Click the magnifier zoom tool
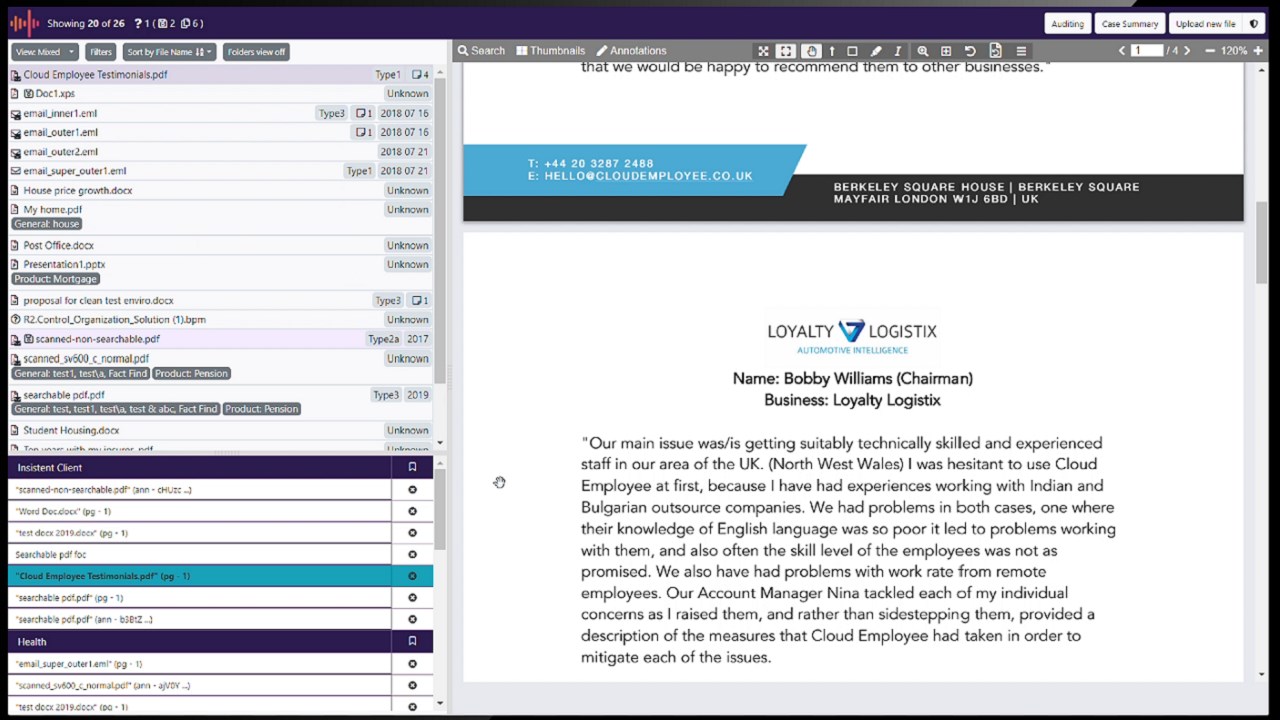 [922, 51]
